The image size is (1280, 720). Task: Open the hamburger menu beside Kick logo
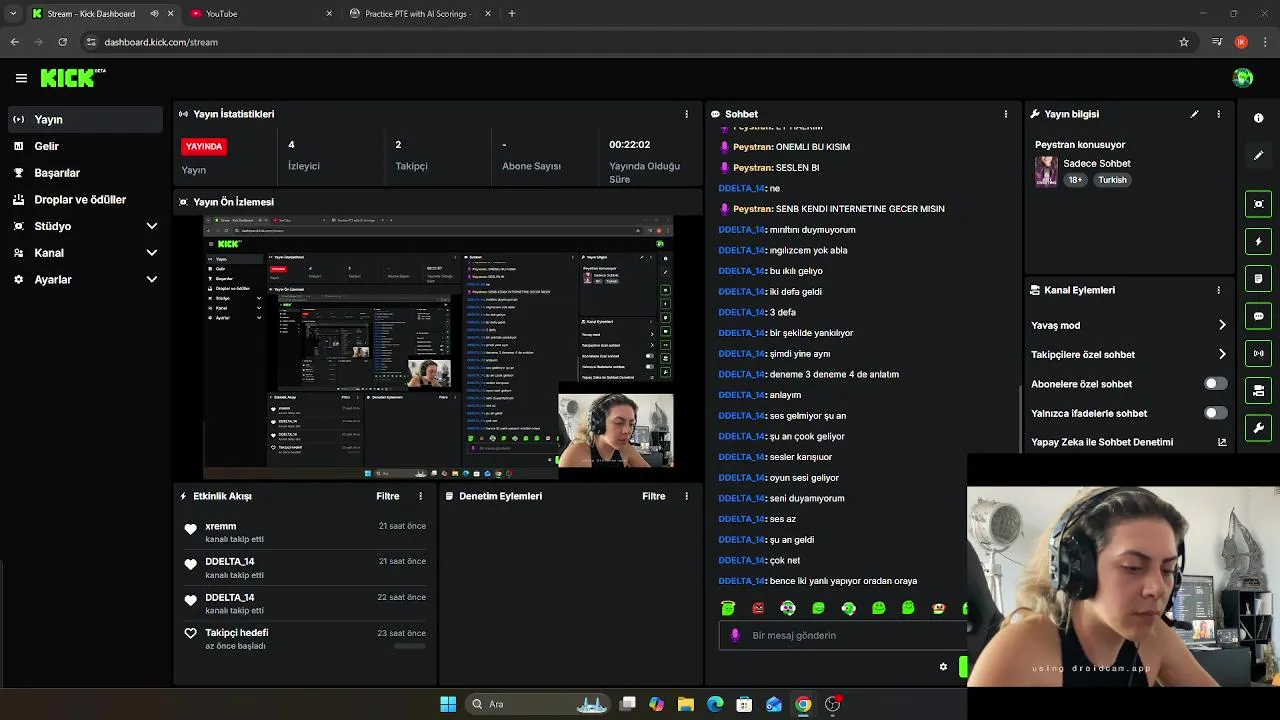point(21,78)
